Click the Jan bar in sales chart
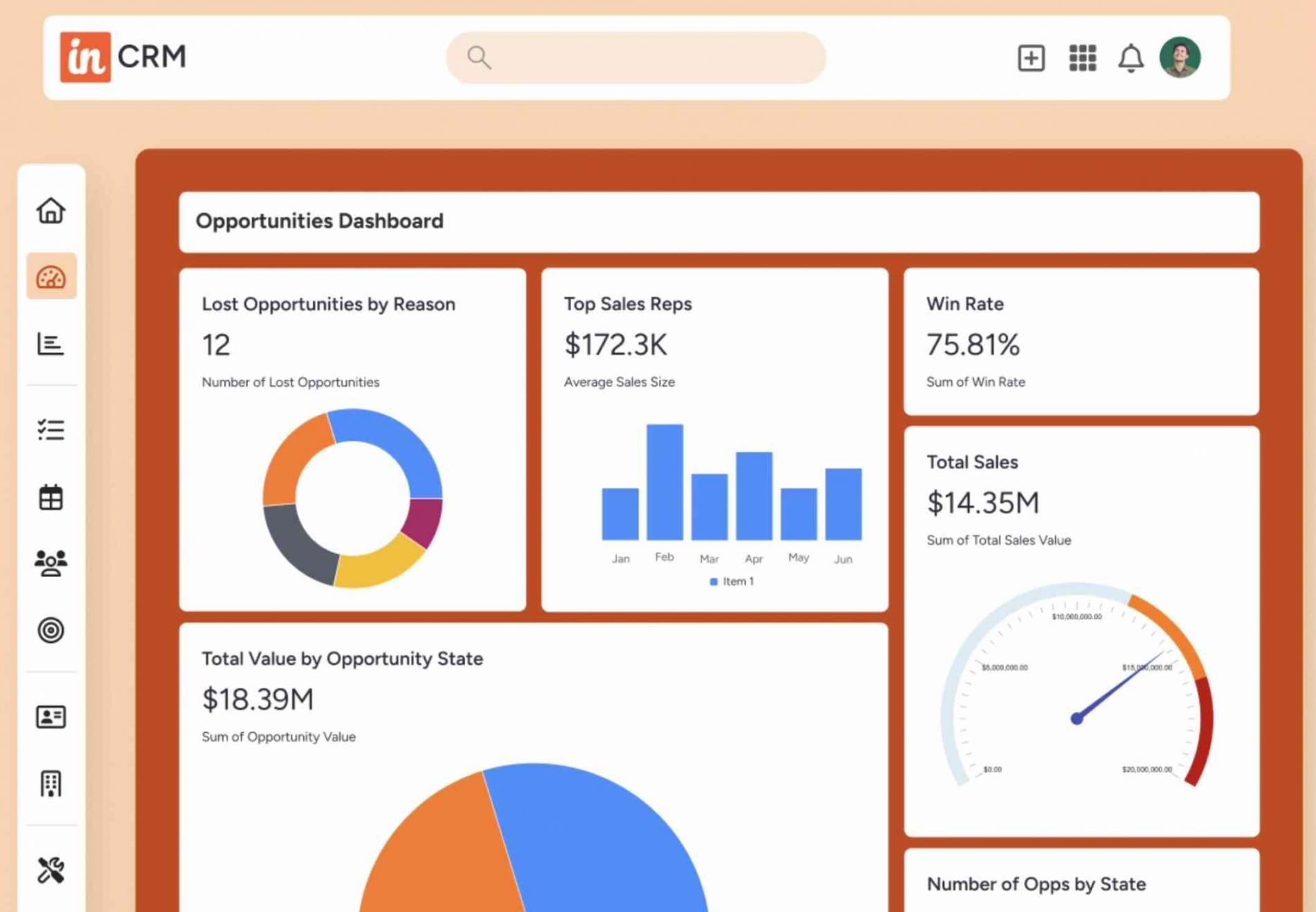Image resolution: width=1316 pixels, height=912 pixels. [x=620, y=513]
